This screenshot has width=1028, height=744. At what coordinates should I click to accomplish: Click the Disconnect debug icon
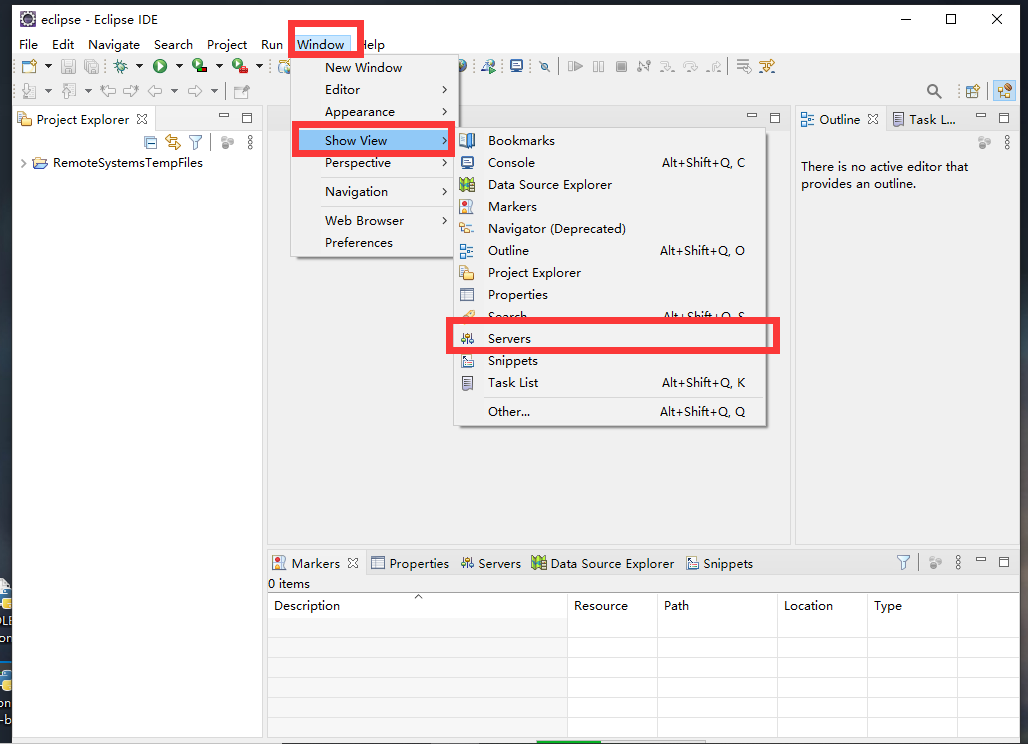(x=644, y=66)
